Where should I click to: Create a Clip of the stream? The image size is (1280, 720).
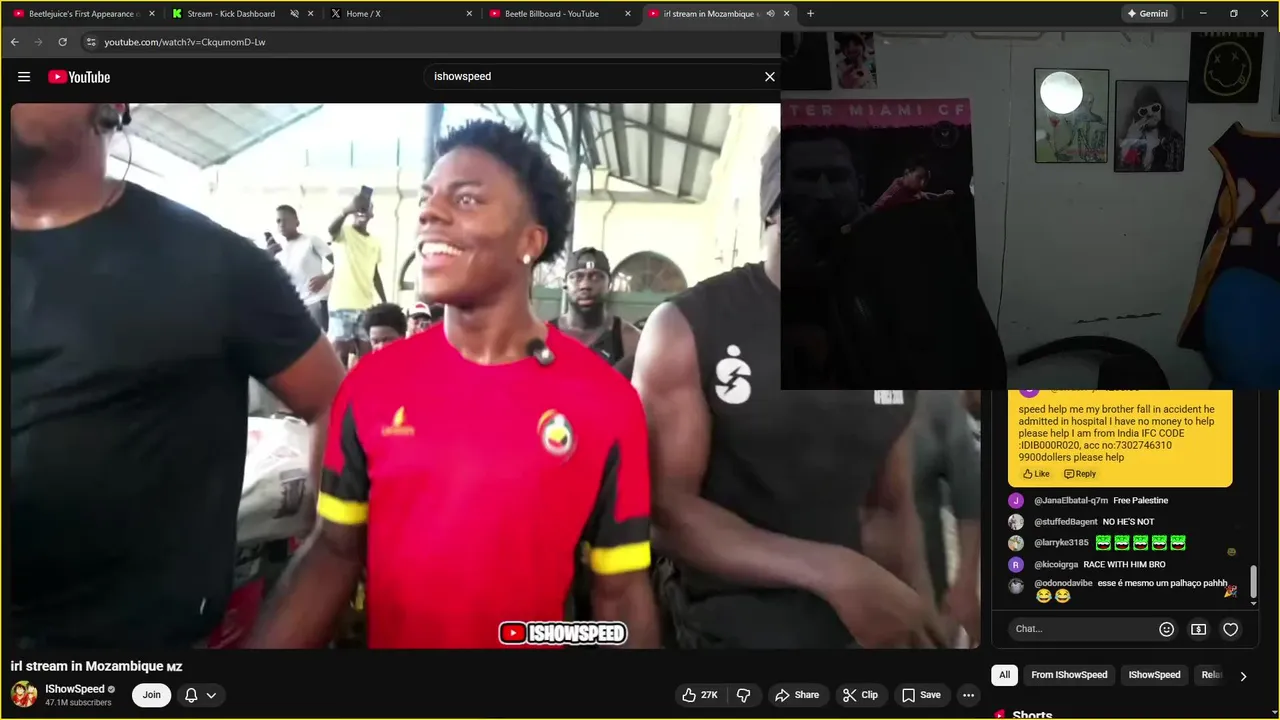pos(860,695)
